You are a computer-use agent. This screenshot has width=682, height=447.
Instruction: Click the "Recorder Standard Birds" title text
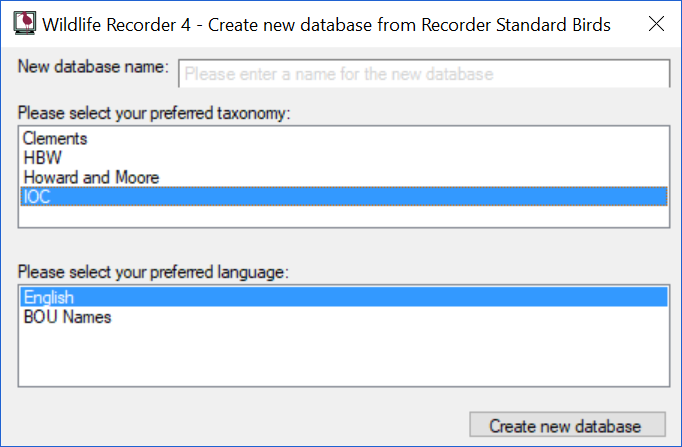point(516,25)
